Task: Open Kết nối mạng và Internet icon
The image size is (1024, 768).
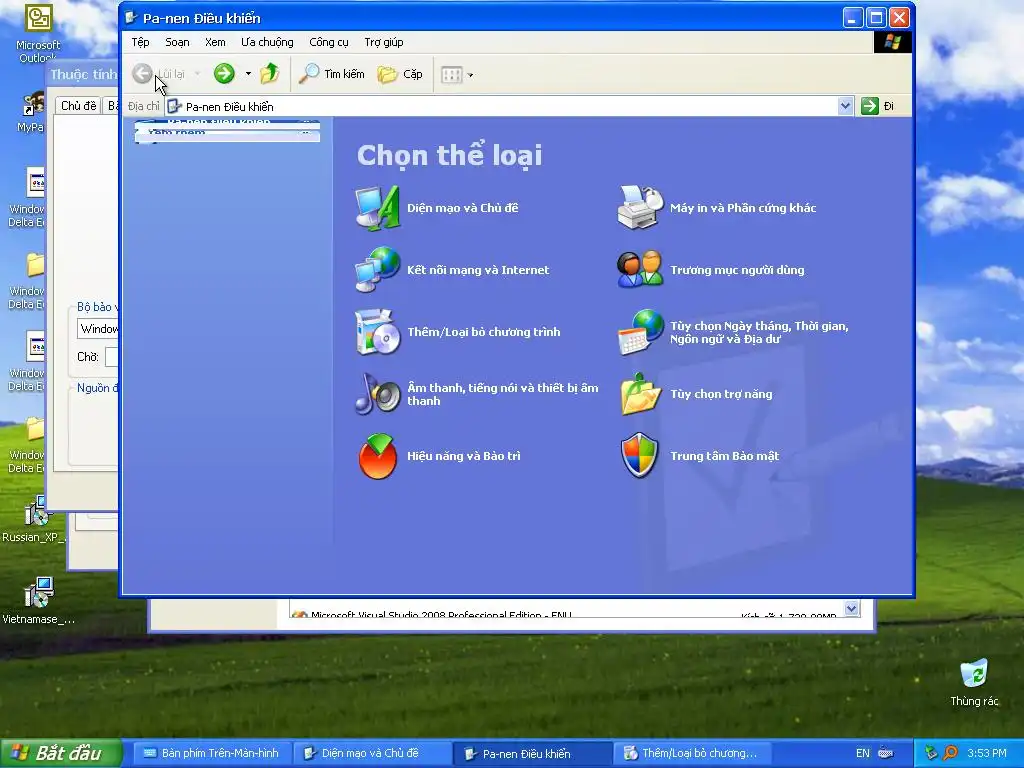Action: click(377, 270)
